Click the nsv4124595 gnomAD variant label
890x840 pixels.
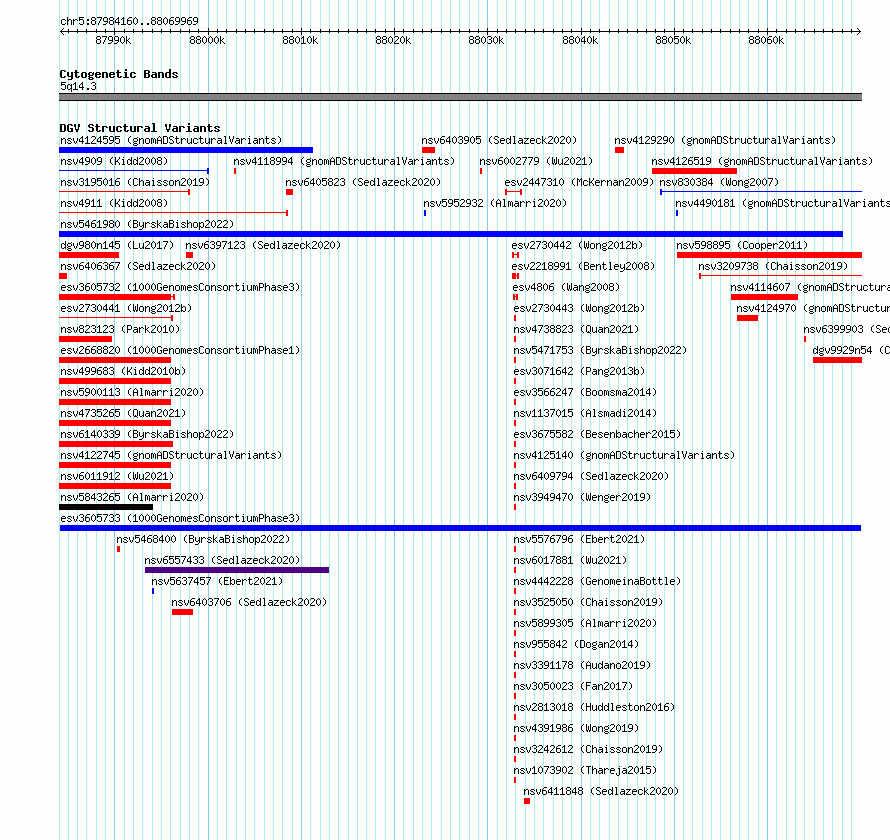click(171, 140)
